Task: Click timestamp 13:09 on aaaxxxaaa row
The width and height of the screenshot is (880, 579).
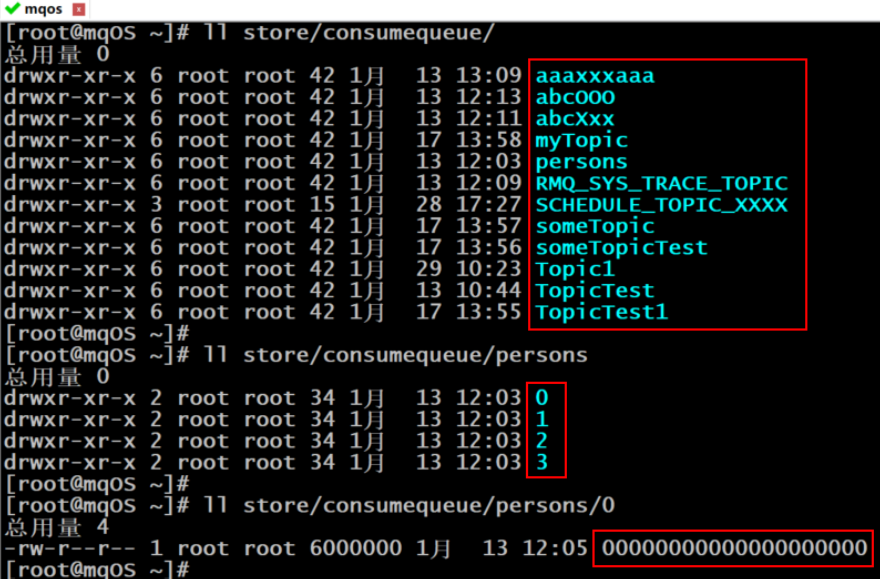Action: coord(488,76)
